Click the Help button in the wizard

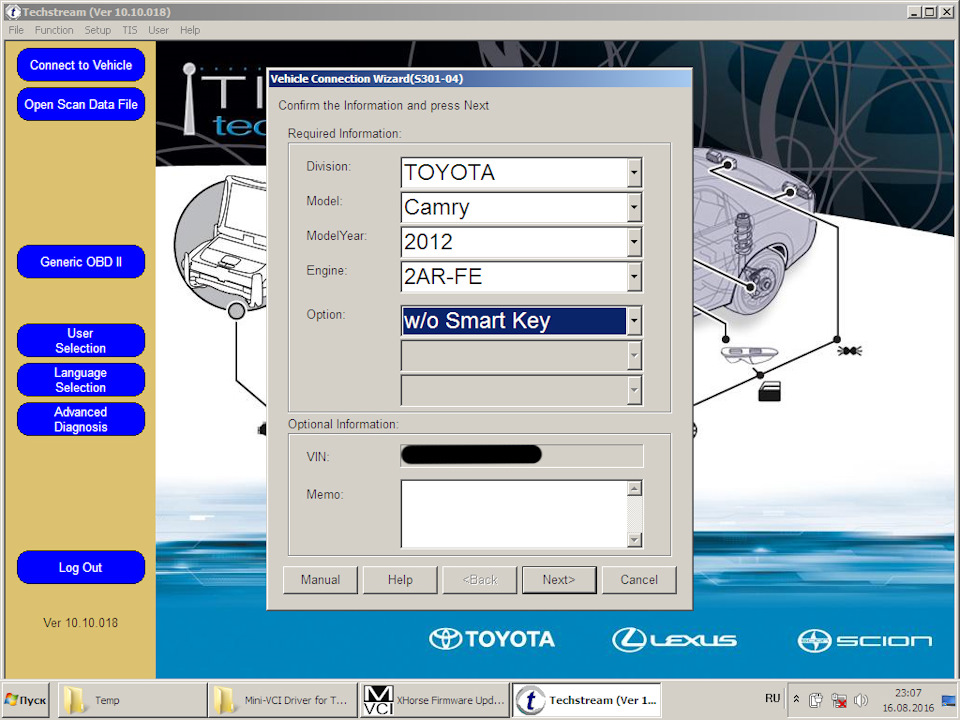(400, 580)
